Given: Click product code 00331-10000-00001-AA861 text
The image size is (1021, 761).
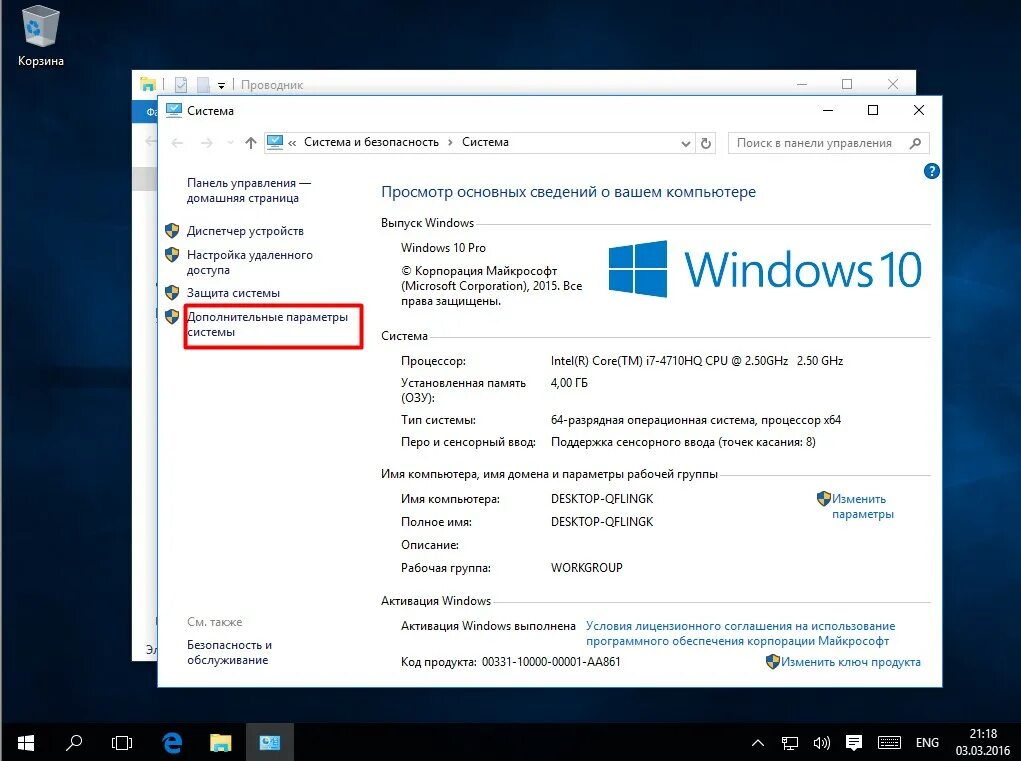Looking at the screenshot, I should pyautogui.click(x=551, y=662).
